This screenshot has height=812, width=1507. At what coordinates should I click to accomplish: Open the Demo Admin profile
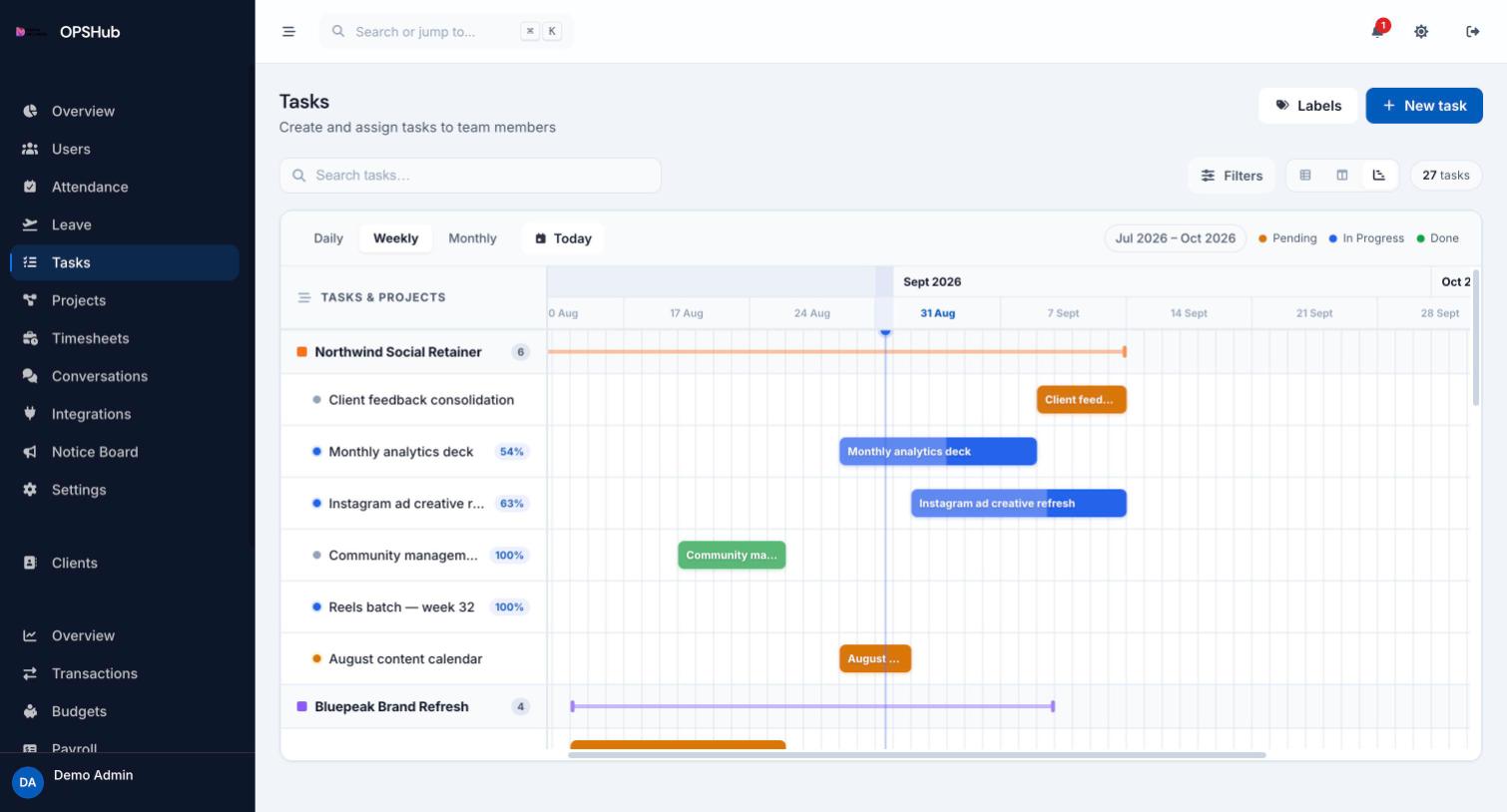126,782
